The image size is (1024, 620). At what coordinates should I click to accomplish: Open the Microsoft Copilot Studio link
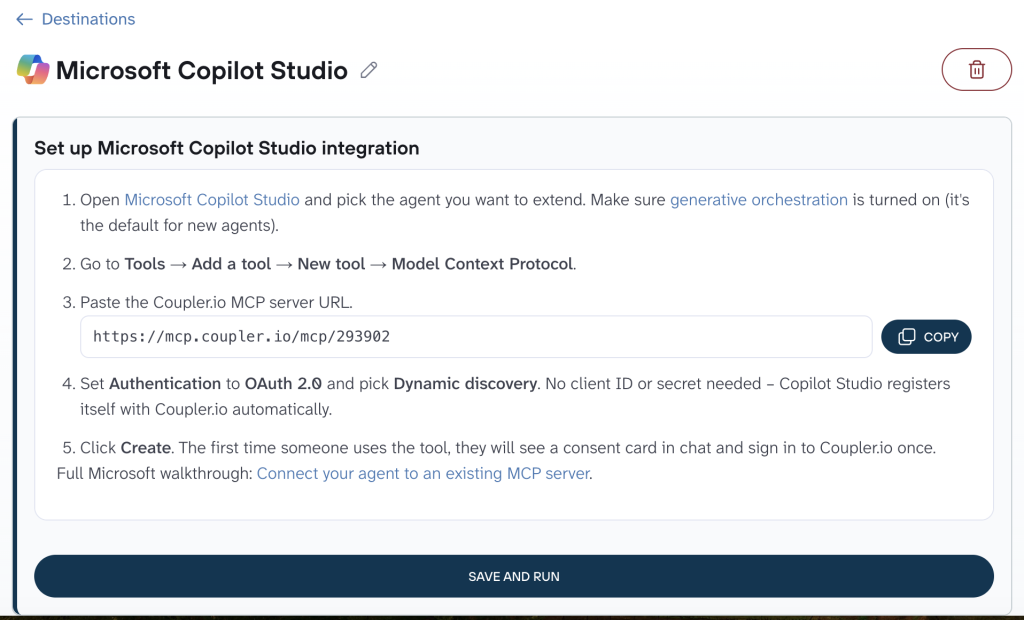click(212, 199)
